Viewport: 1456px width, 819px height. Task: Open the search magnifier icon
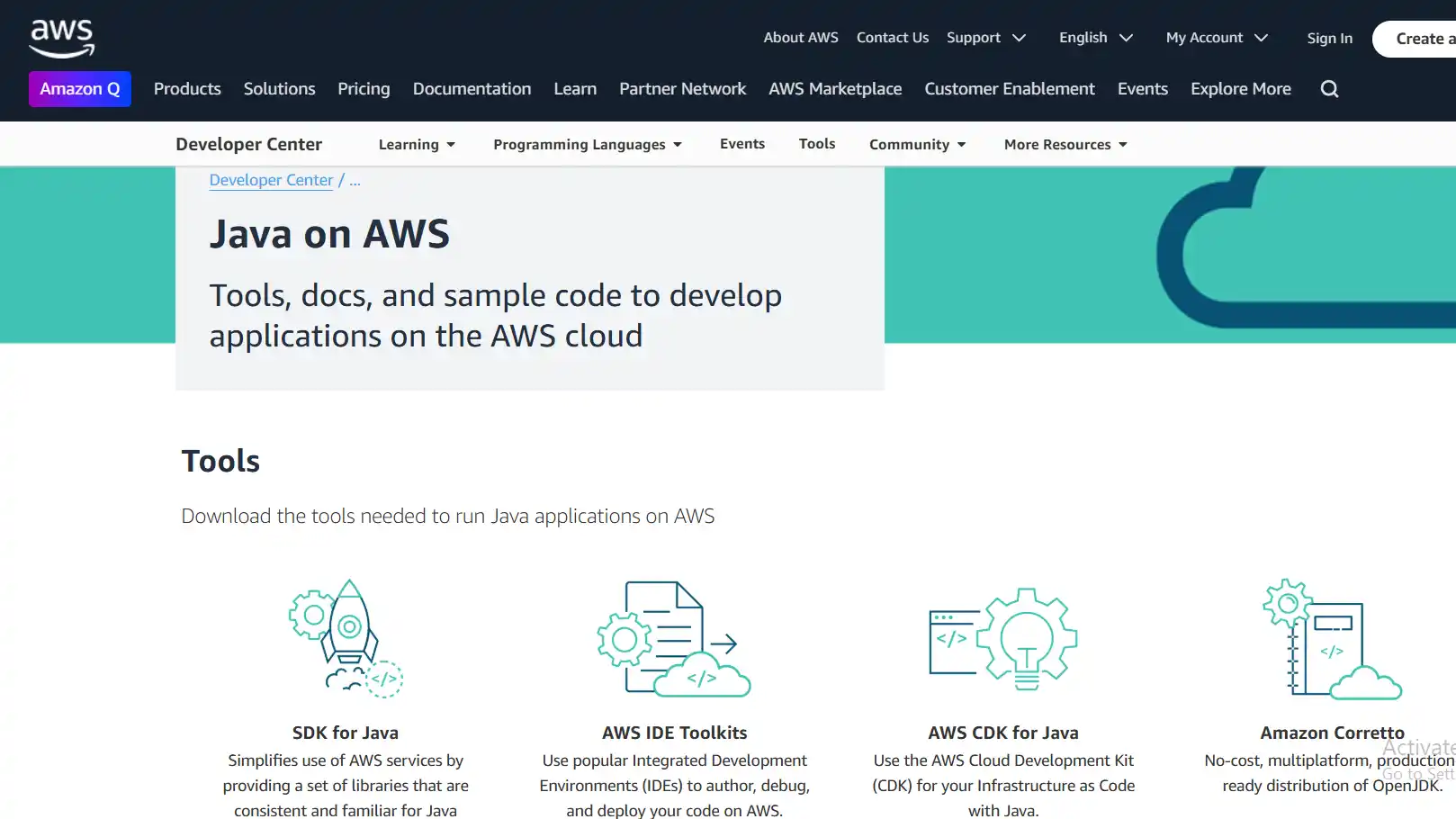[1329, 88]
